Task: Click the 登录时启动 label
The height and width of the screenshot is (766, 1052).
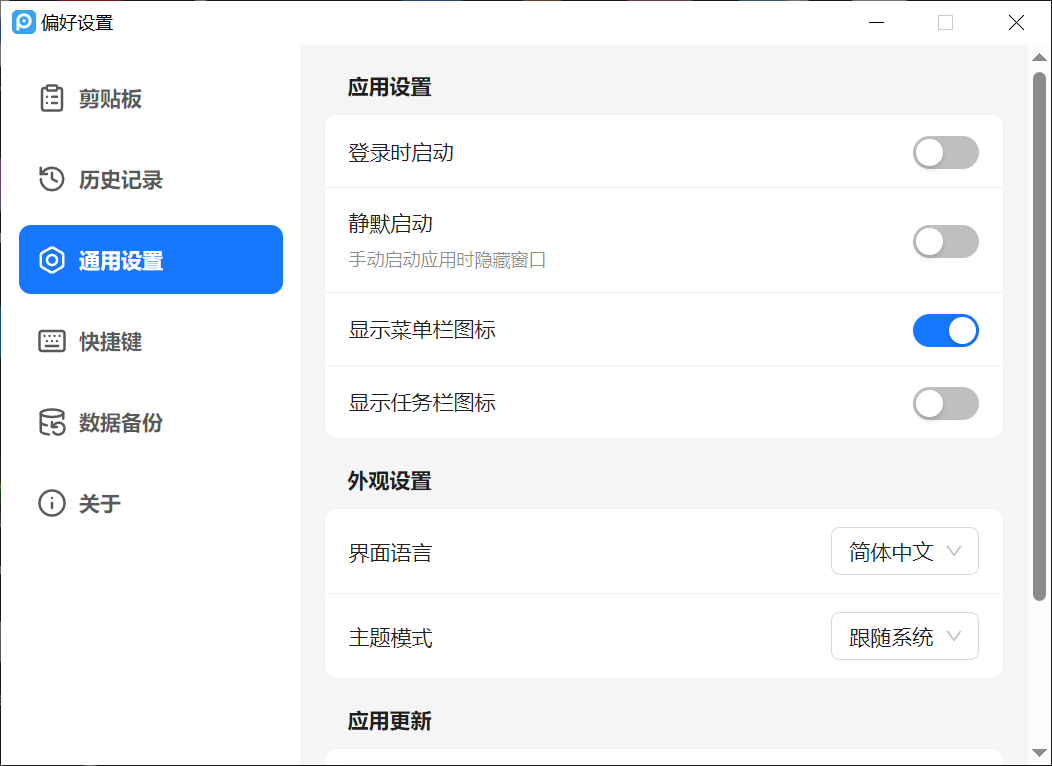Action: (401, 153)
